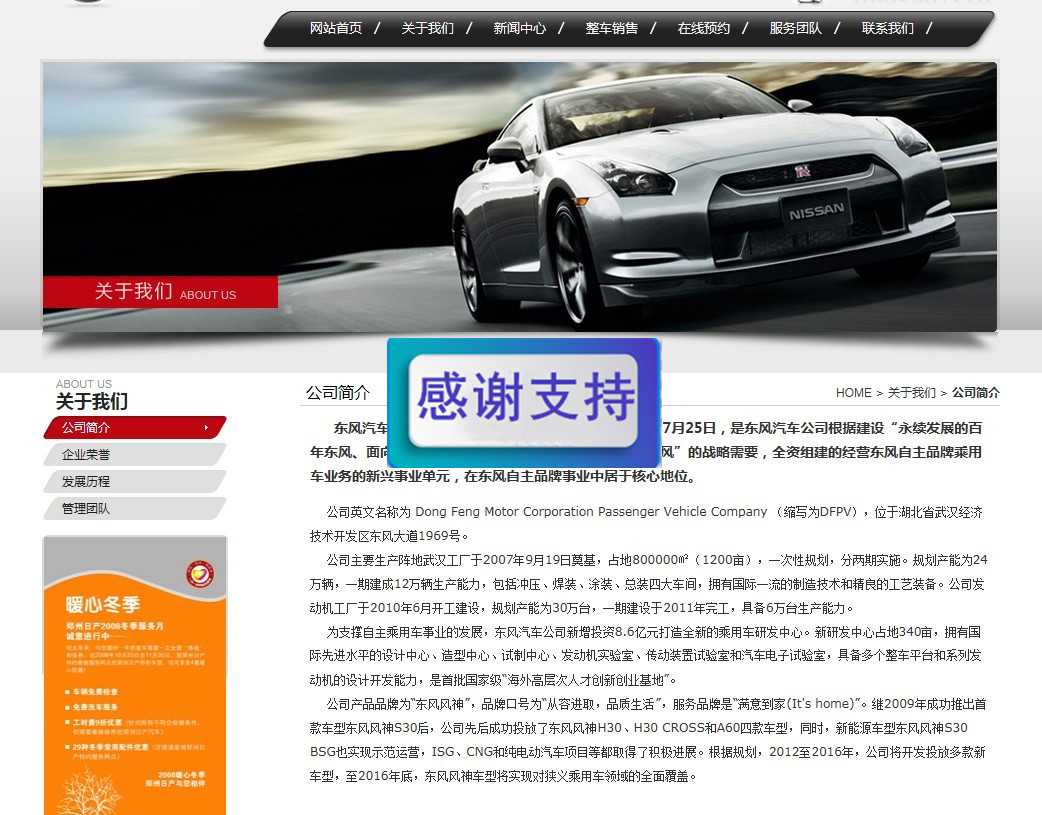The image size is (1042, 815).
Task: Select 整车销售 in the navigation bar
Action: (611, 29)
